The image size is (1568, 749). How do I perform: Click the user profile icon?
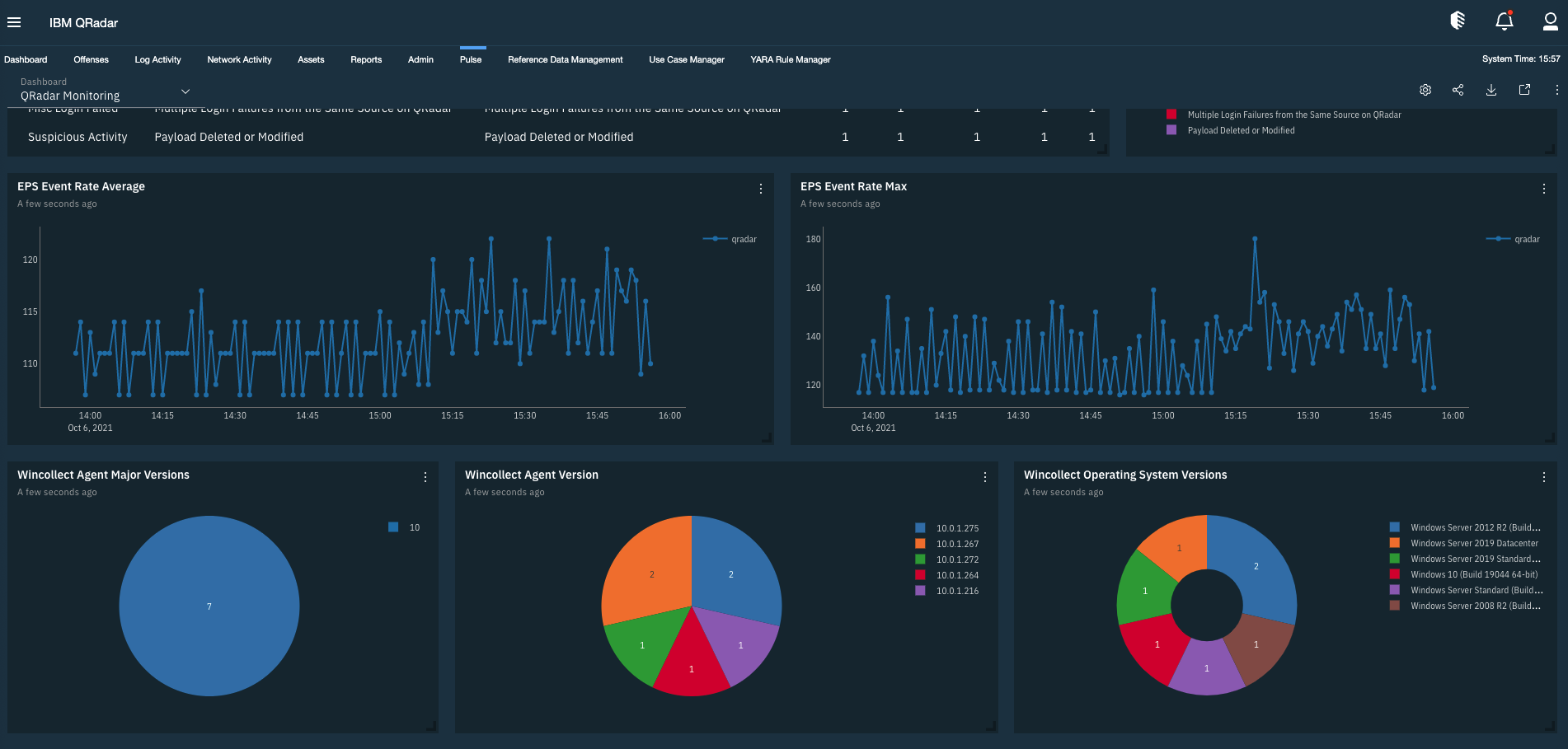point(1550,22)
